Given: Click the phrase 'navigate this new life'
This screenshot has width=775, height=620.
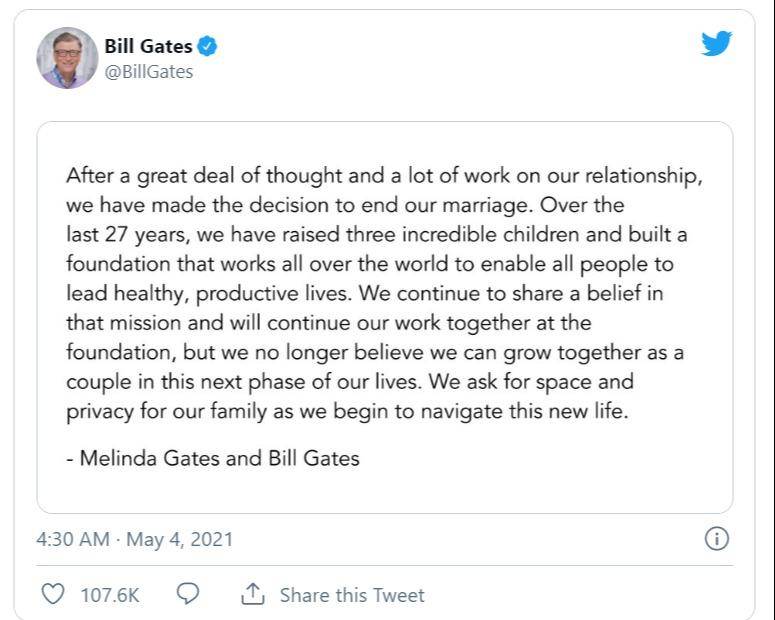Looking at the screenshot, I should 524,412.
